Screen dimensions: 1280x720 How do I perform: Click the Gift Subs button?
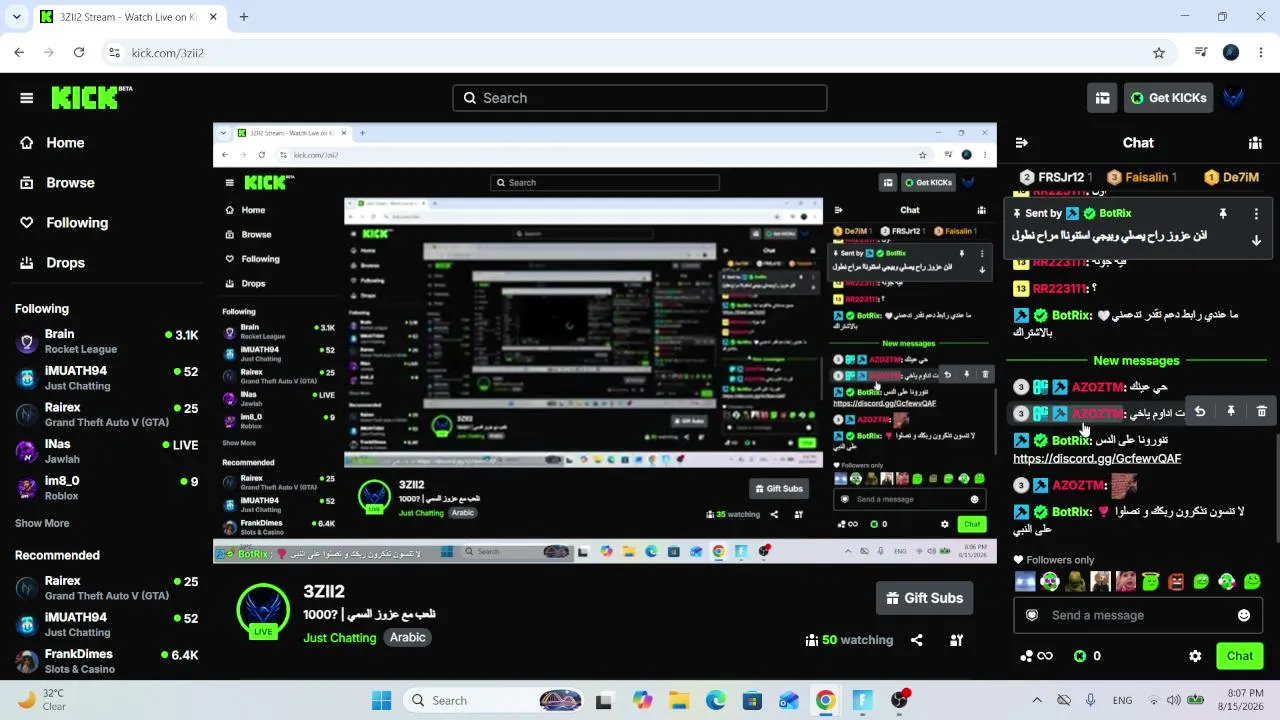pyautogui.click(x=924, y=598)
